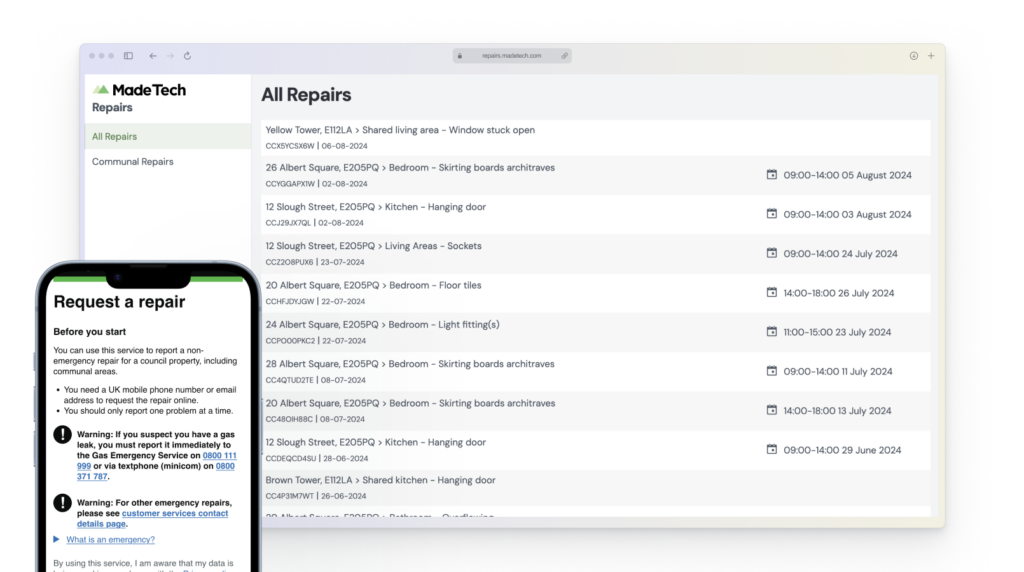Open 28 Albert Square skirting boards repair
1024x572 pixels.
(x=596, y=371)
